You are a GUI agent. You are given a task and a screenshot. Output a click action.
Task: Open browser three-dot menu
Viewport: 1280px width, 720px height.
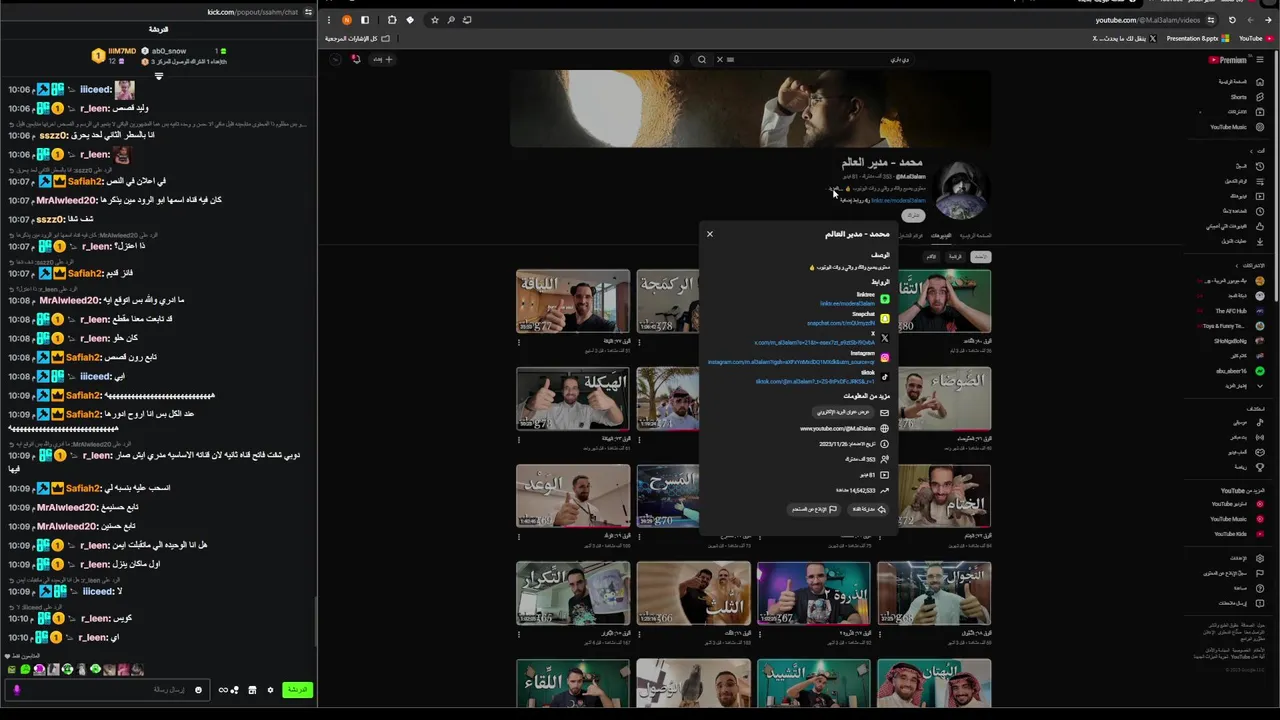[x=328, y=20]
